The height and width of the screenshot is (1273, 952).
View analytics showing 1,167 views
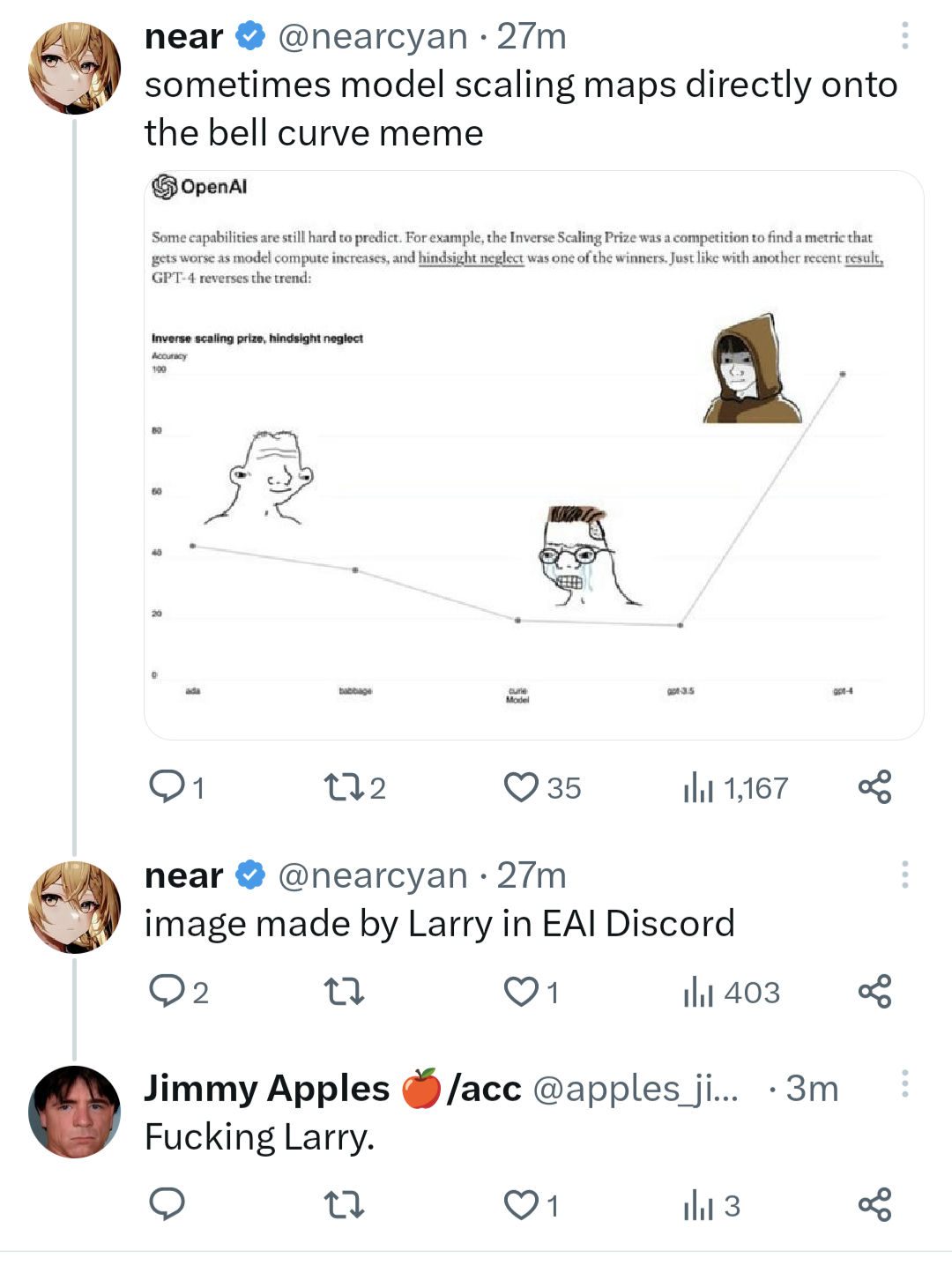pyautogui.click(x=736, y=787)
